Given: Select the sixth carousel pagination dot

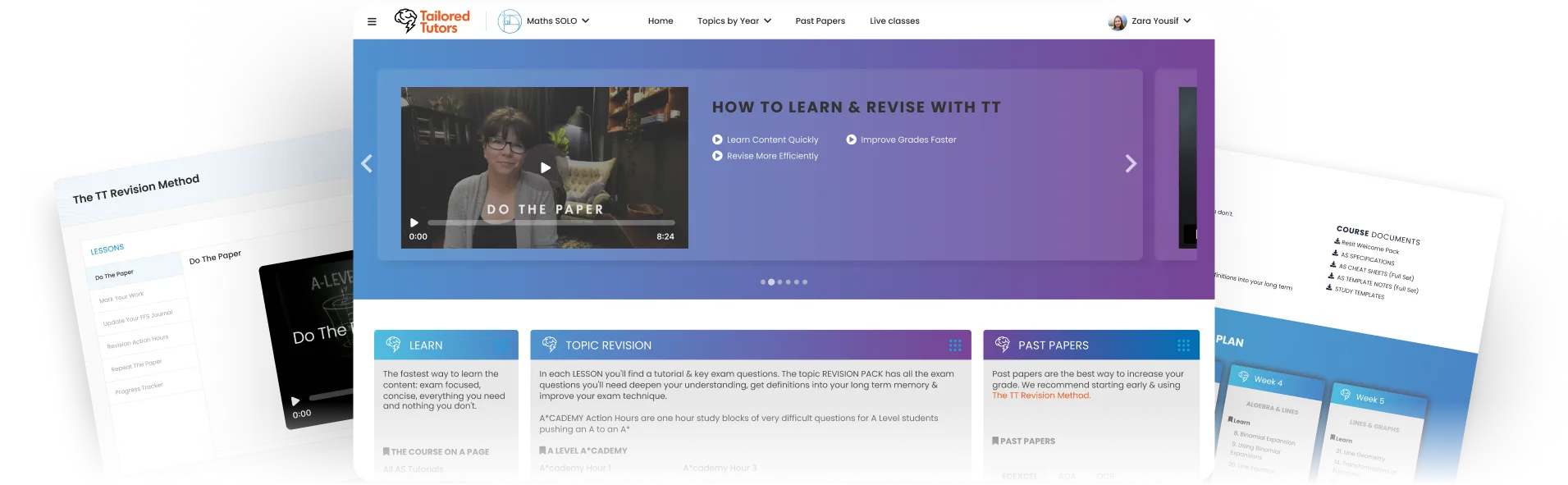Looking at the screenshot, I should coord(805,282).
